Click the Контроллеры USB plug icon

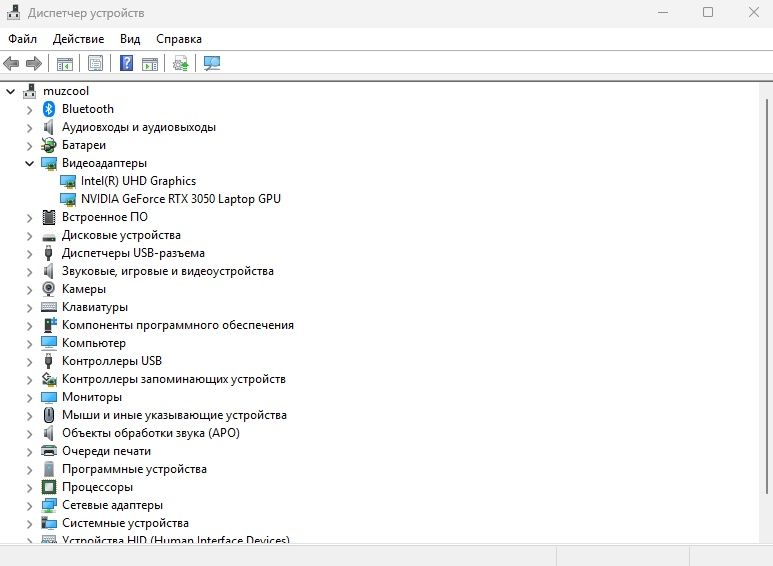48,361
